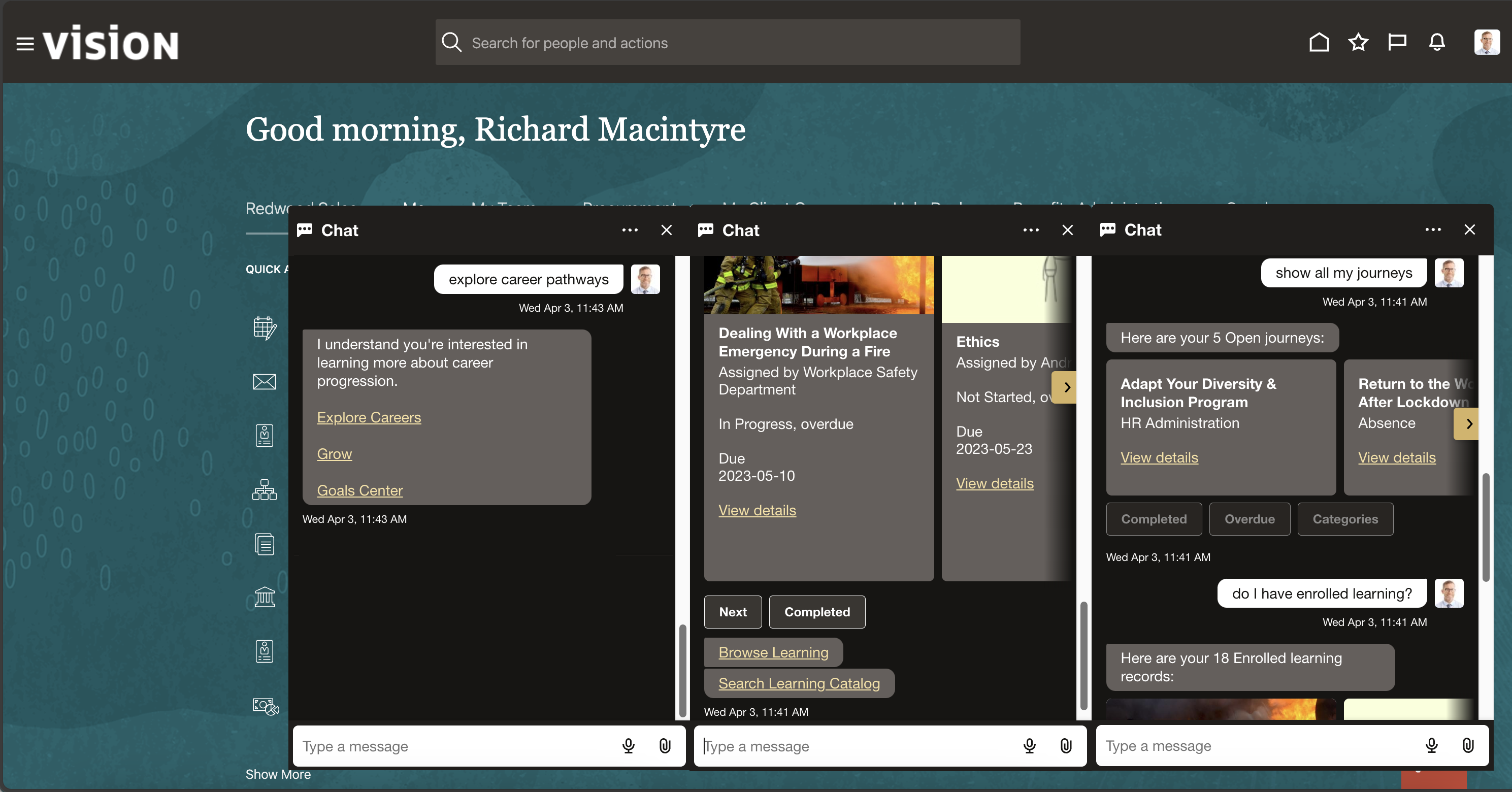Focus the search people and actions field
The height and width of the screenshot is (792, 1512).
pyautogui.click(x=728, y=43)
